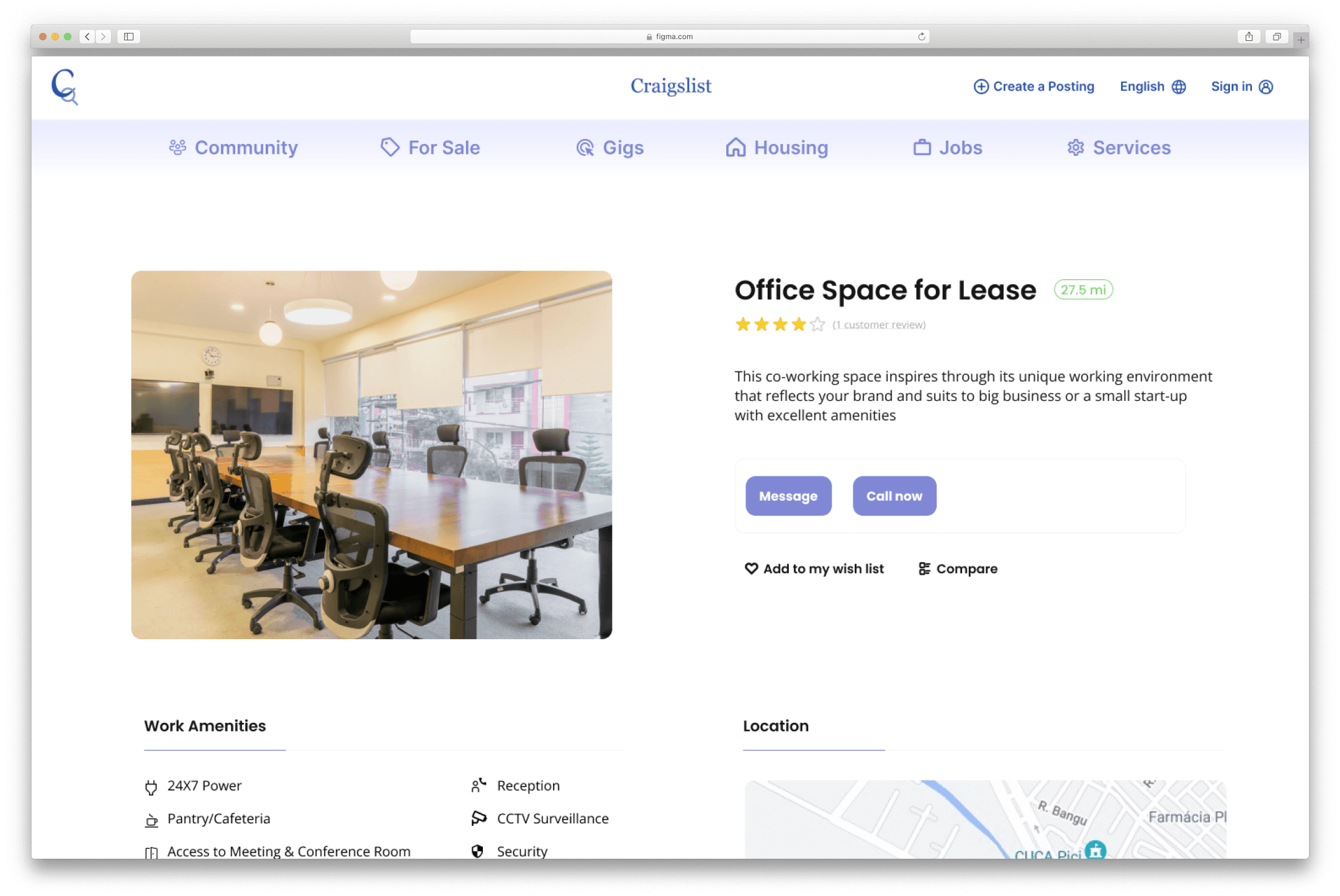
Task: Click the heart wish list icon
Action: tap(751, 568)
